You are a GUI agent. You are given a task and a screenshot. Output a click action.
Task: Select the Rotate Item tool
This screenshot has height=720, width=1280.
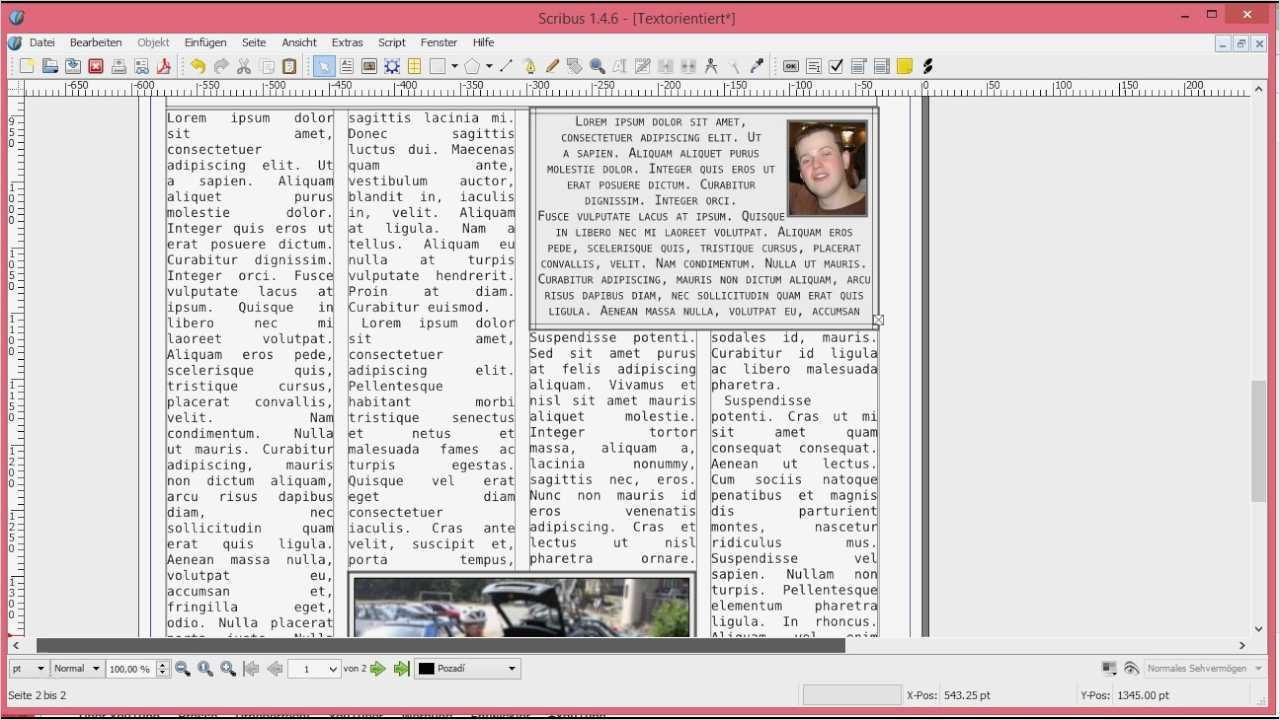574,66
